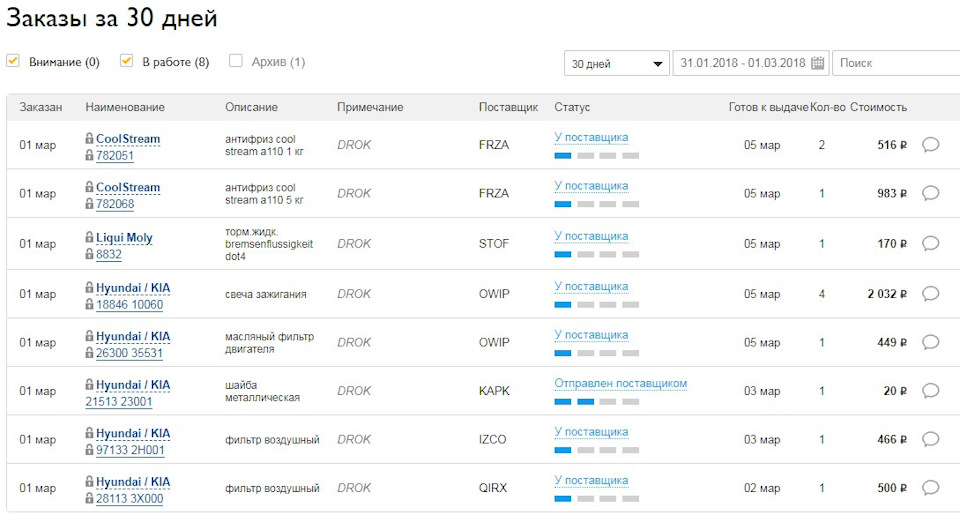Click lock icon beside part number 782068

[89, 203]
